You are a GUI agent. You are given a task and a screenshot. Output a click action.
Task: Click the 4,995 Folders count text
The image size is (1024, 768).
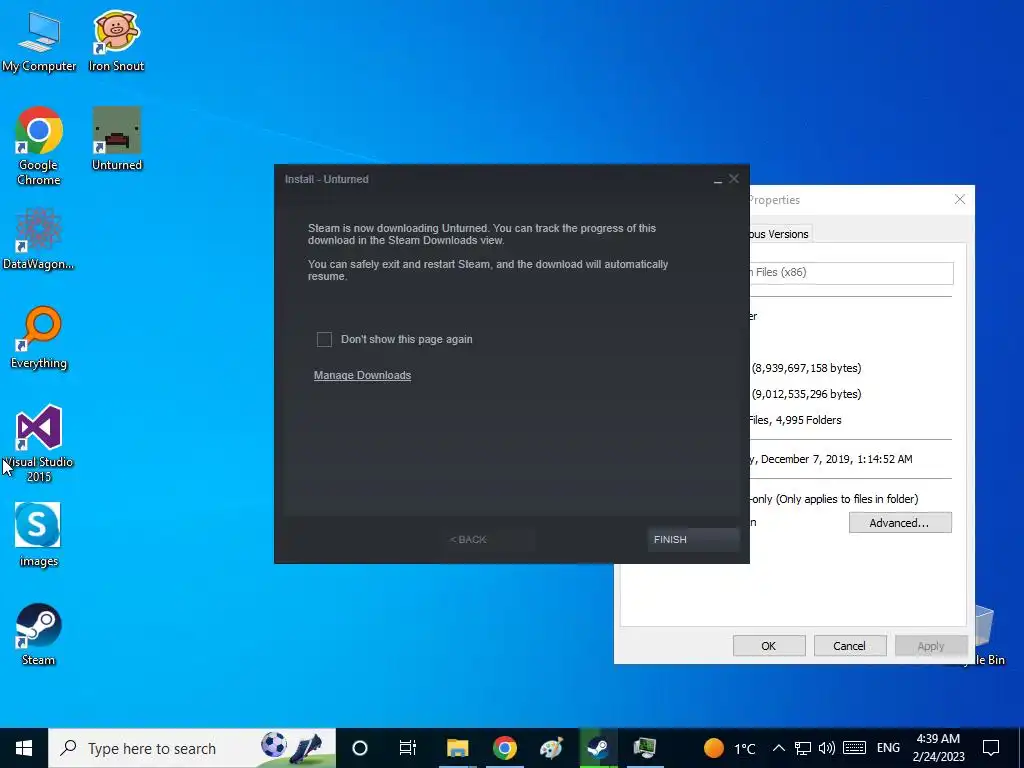(808, 421)
